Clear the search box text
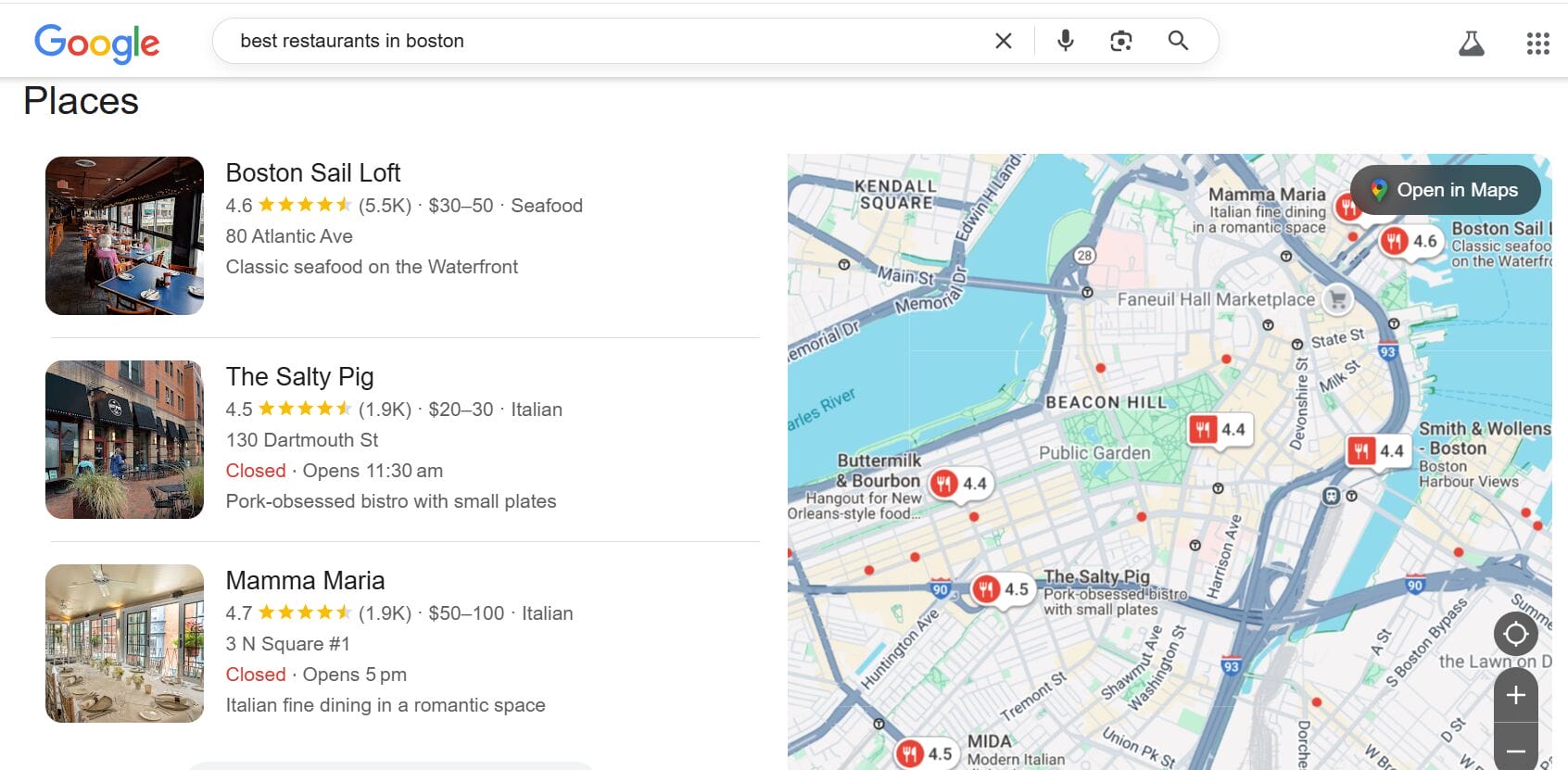The height and width of the screenshot is (770, 1568). (x=1003, y=41)
